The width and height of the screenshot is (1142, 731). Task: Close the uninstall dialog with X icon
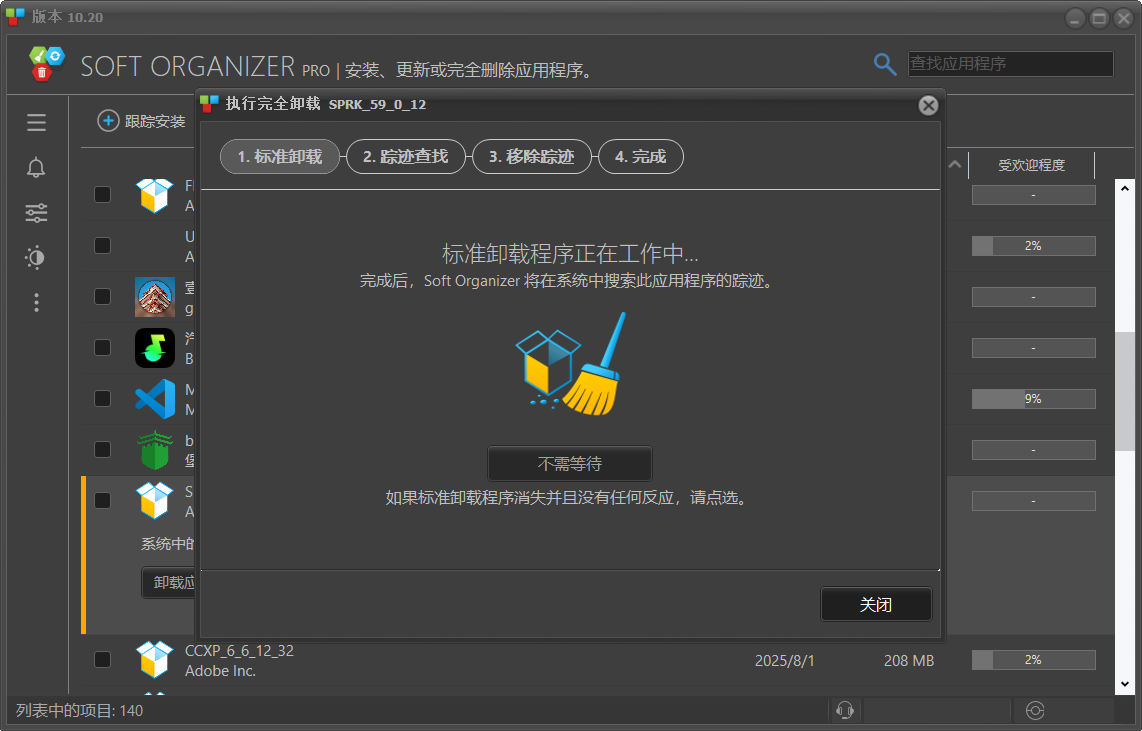(928, 106)
